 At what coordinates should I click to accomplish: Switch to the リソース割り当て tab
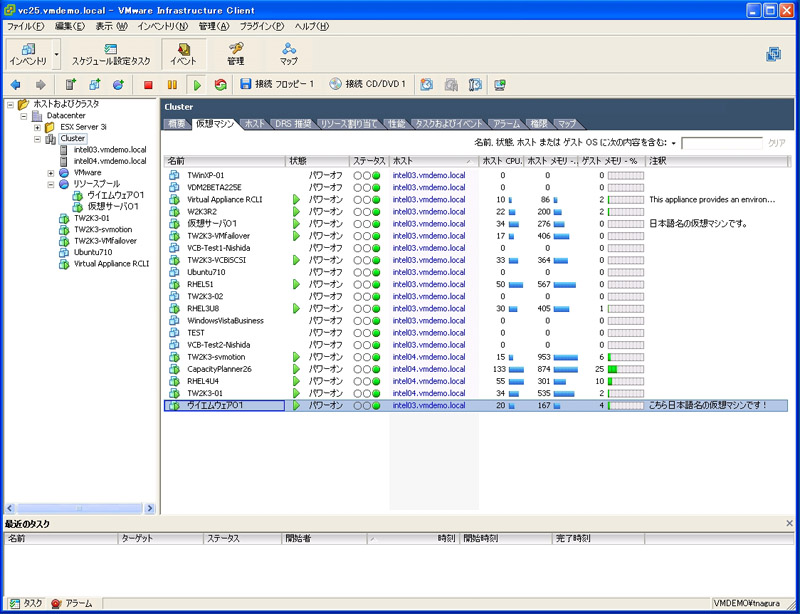point(349,124)
